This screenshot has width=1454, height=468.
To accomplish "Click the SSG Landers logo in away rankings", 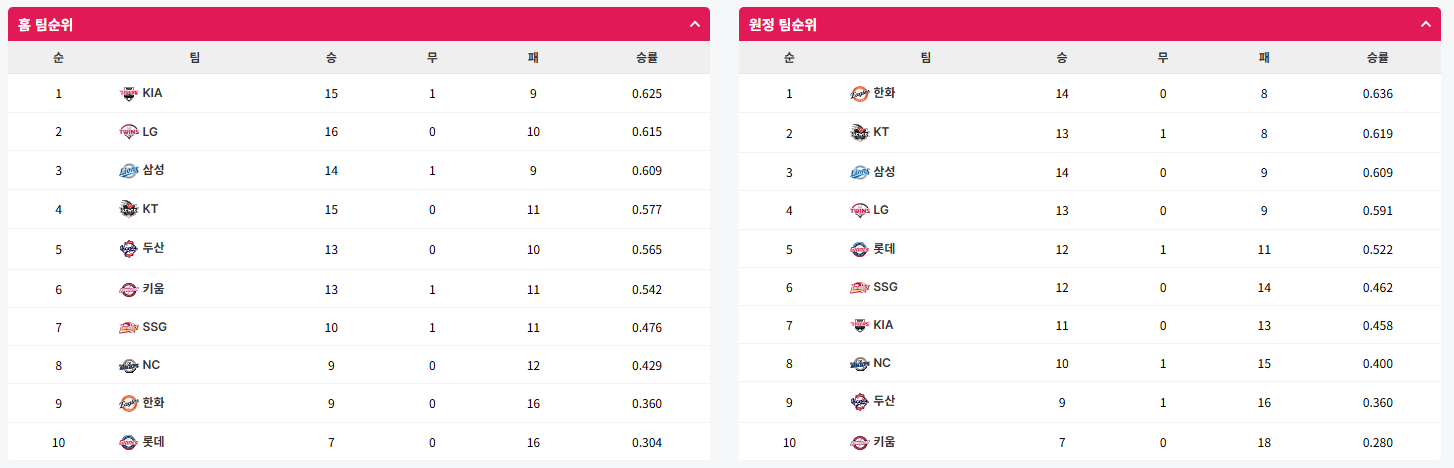I will pyautogui.click(x=859, y=287).
